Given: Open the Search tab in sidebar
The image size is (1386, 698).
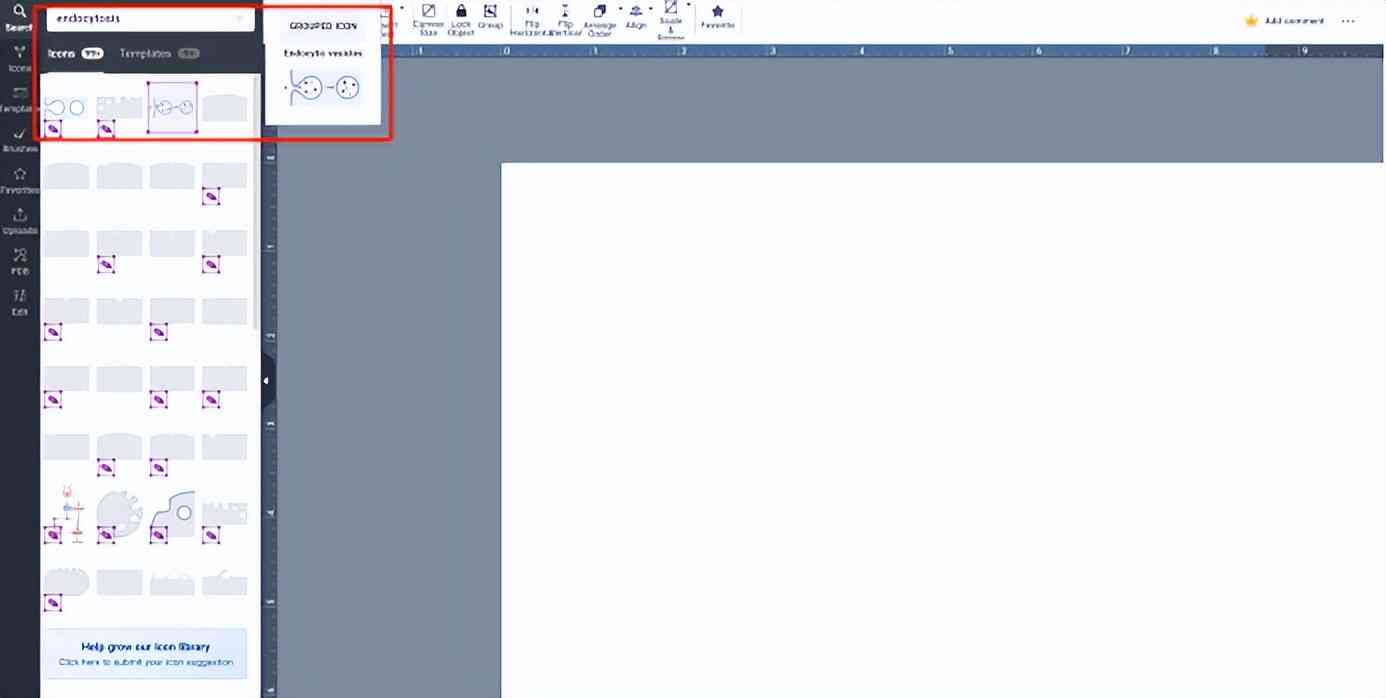Looking at the screenshot, I should point(19,18).
